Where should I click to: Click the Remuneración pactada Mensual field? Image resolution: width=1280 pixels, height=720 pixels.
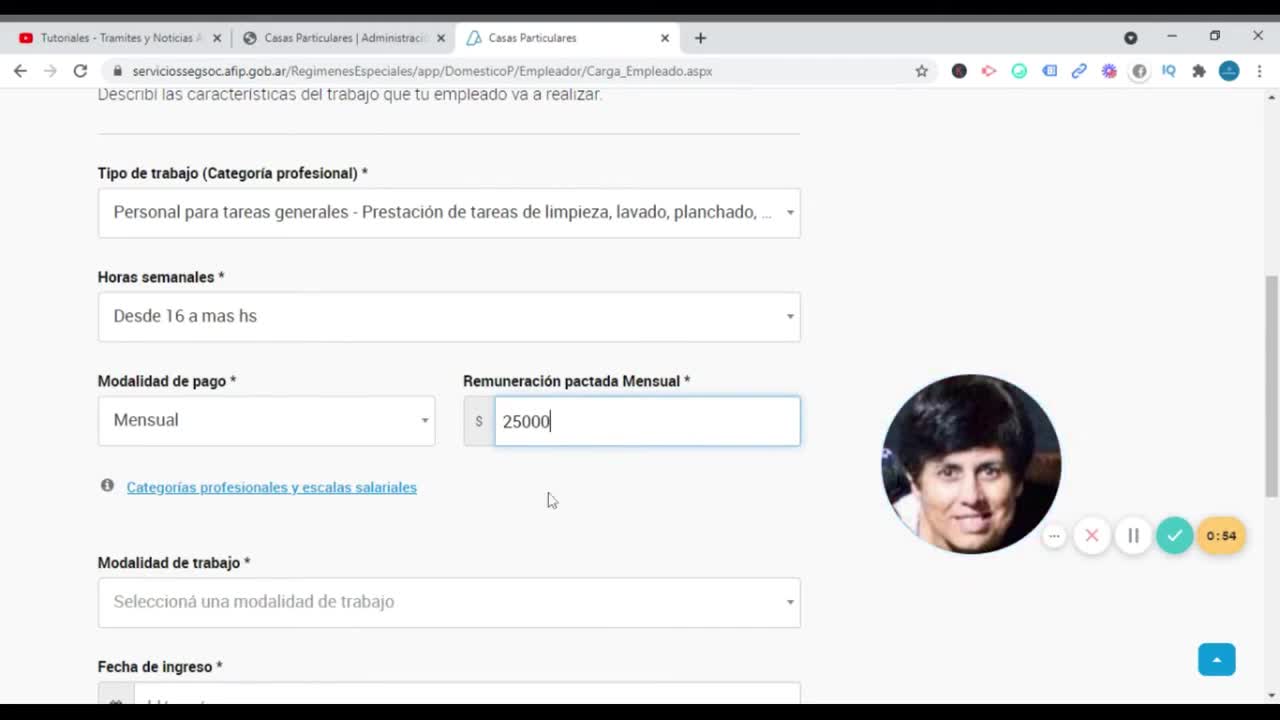pos(646,421)
